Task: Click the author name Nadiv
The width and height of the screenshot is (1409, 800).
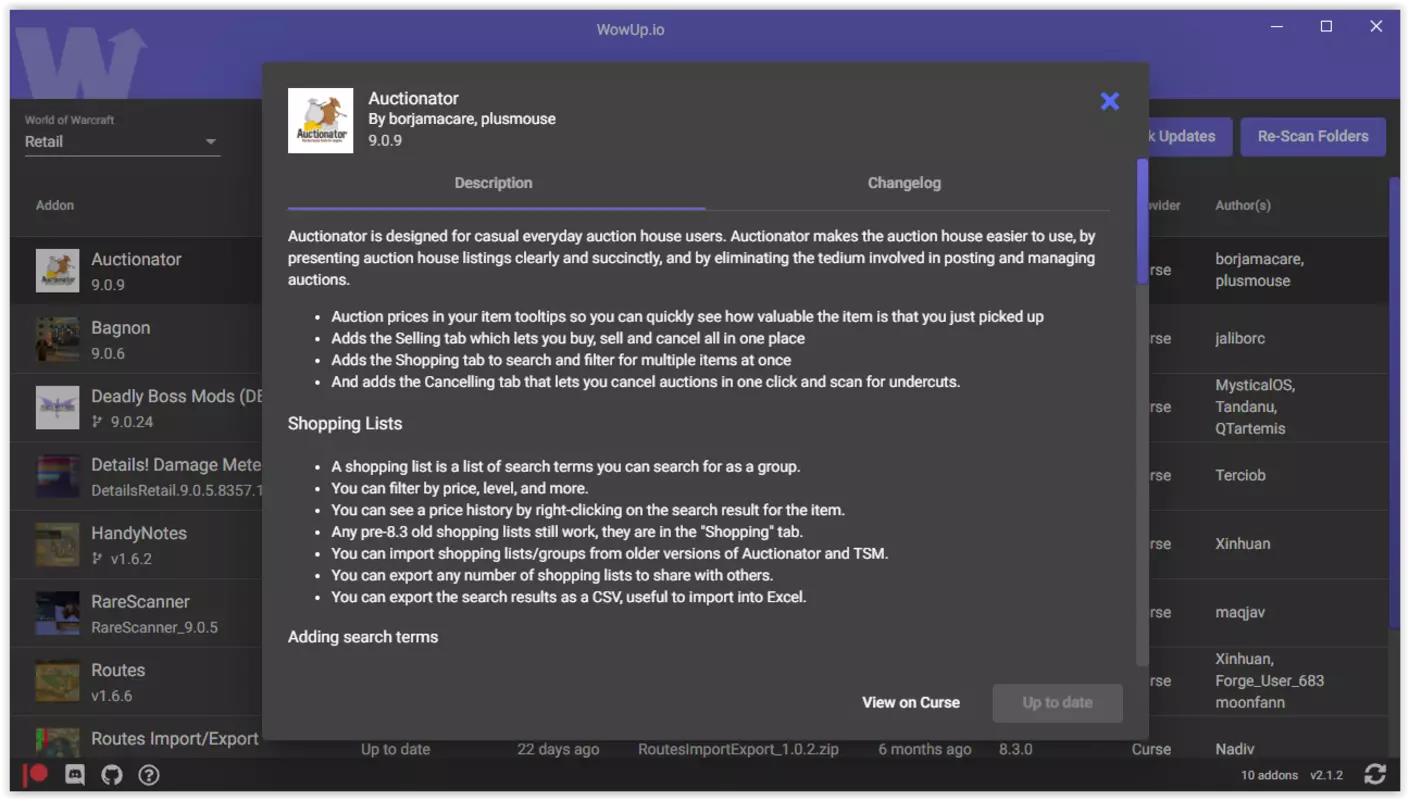Action: click(x=1234, y=749)
